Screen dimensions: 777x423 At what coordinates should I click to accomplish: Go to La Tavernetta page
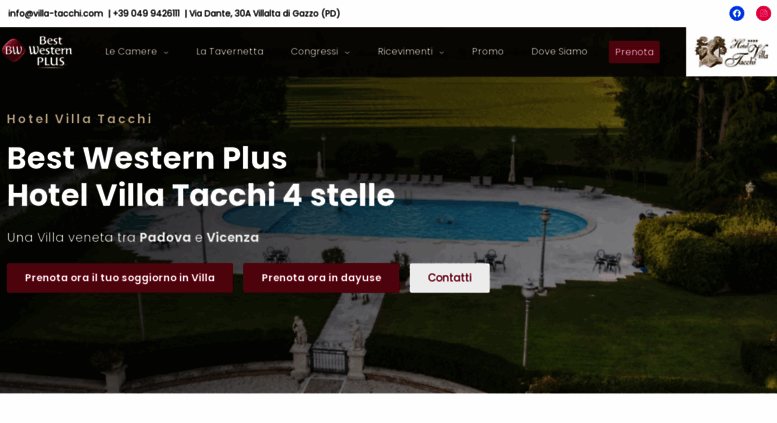(x=230, y=52)
